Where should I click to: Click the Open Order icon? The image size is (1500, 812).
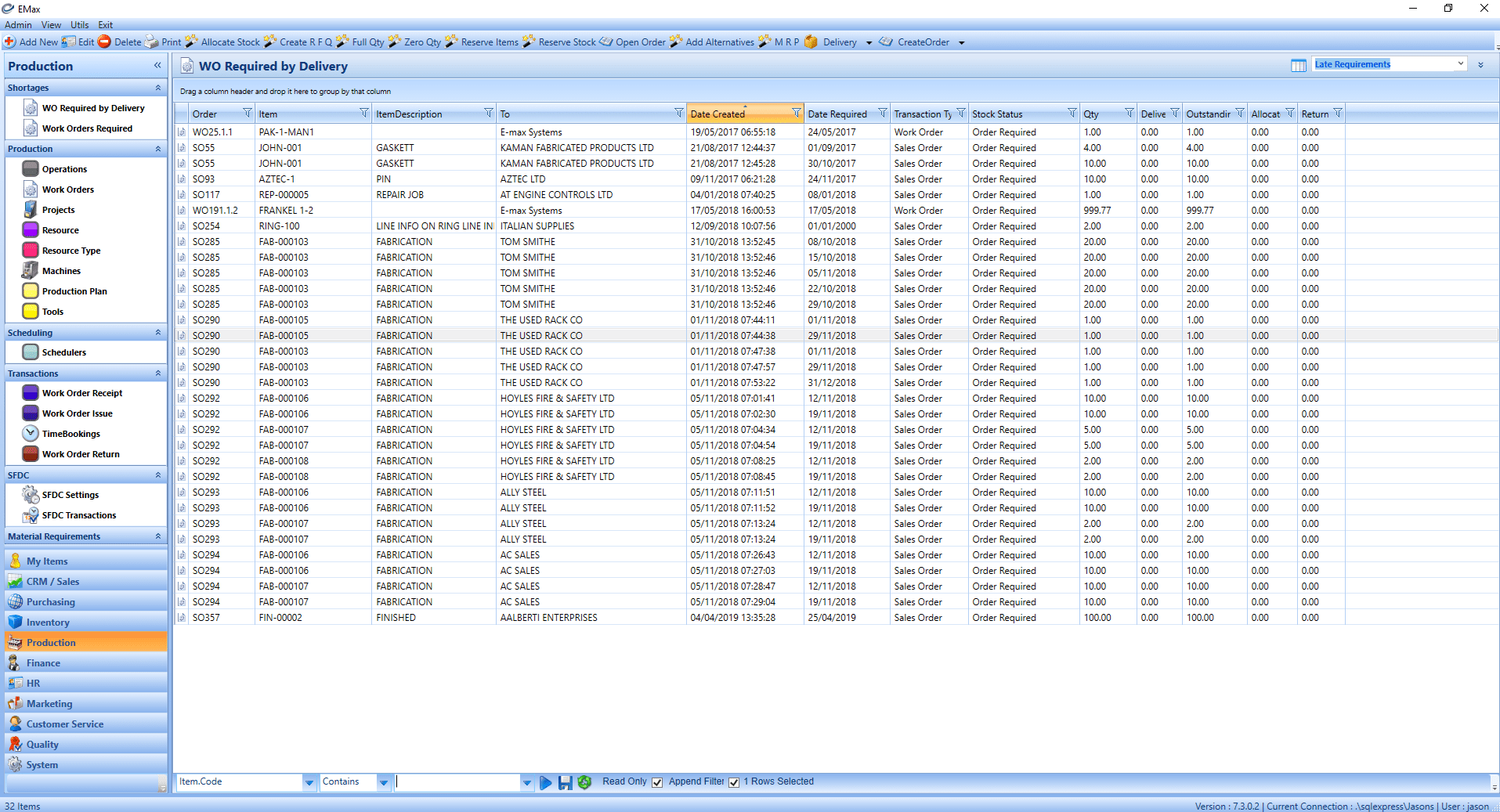[606, 42]
